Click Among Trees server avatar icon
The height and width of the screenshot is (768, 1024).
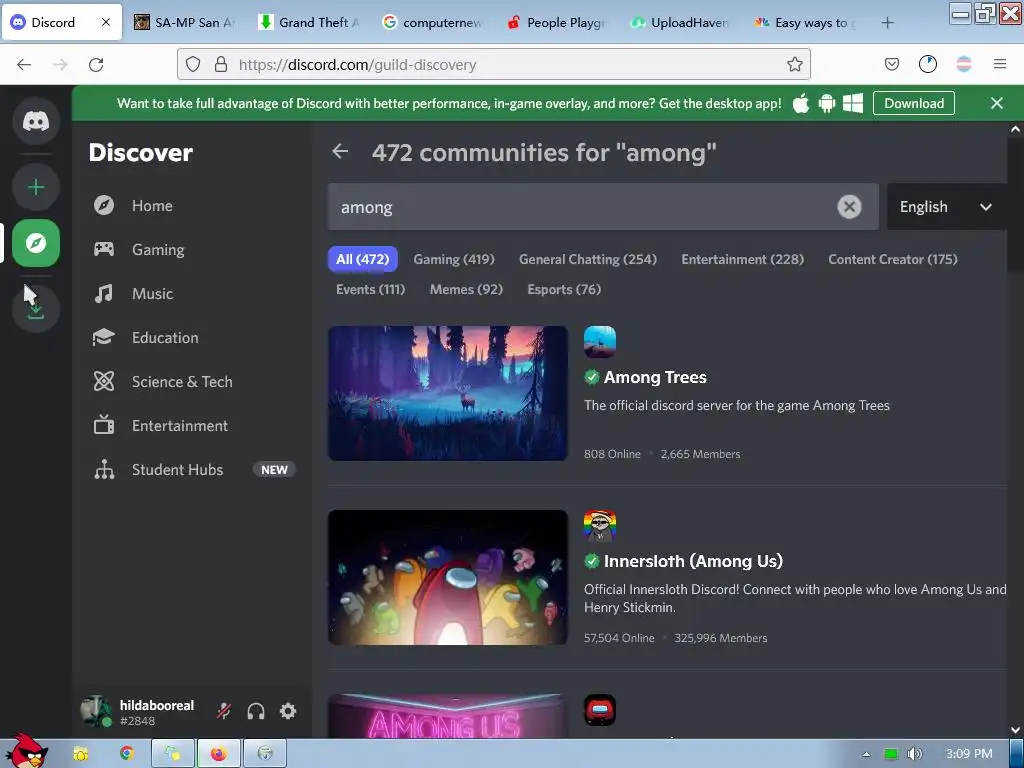tap(600, 342)
